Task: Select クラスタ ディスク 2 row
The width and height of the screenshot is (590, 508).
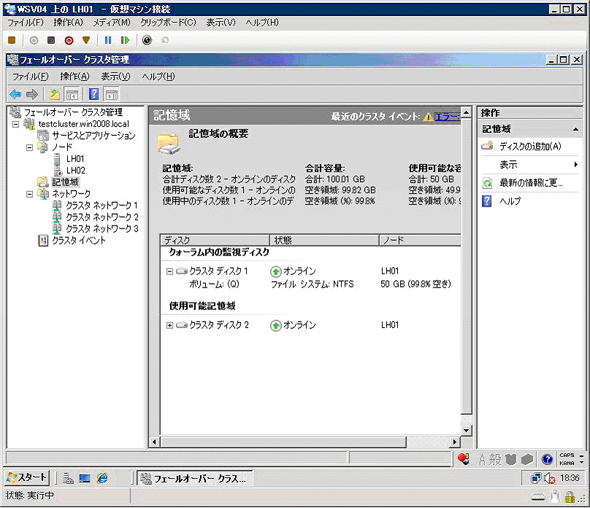Action: tap(310, 325)
